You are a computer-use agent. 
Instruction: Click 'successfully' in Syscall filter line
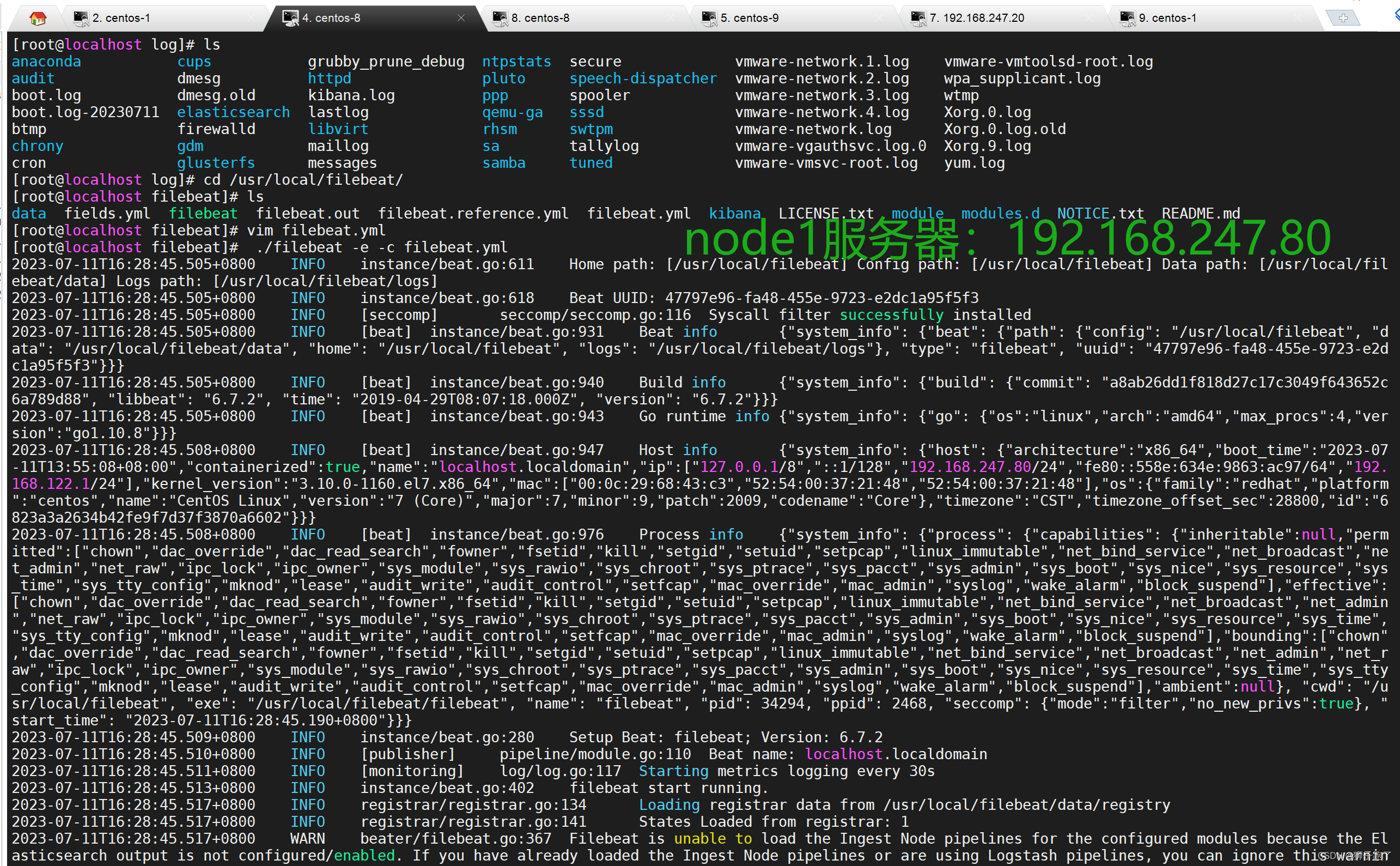tap(892, 315)
